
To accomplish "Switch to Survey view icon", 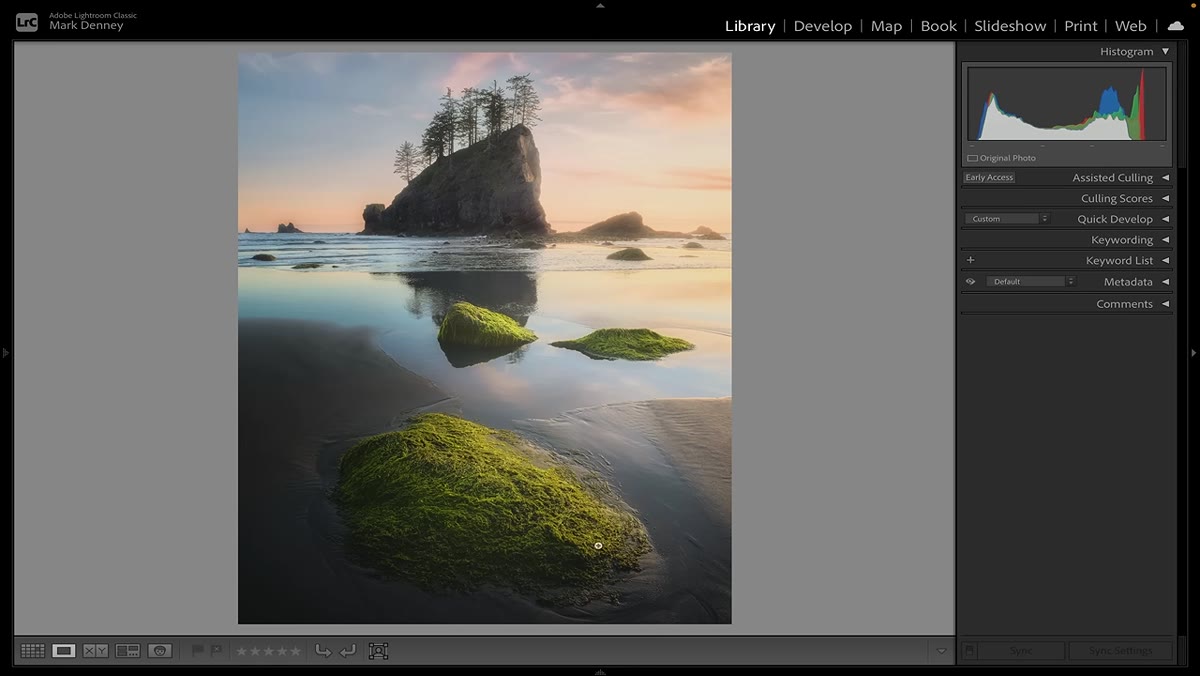I will click(x=128, y=651).
